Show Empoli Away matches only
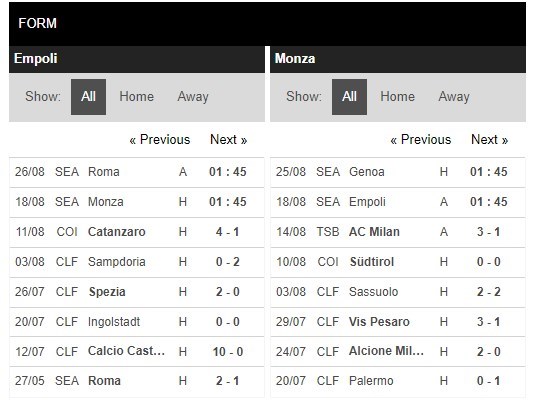This screenshot has width=533, height=410. (x=193, y=97)
